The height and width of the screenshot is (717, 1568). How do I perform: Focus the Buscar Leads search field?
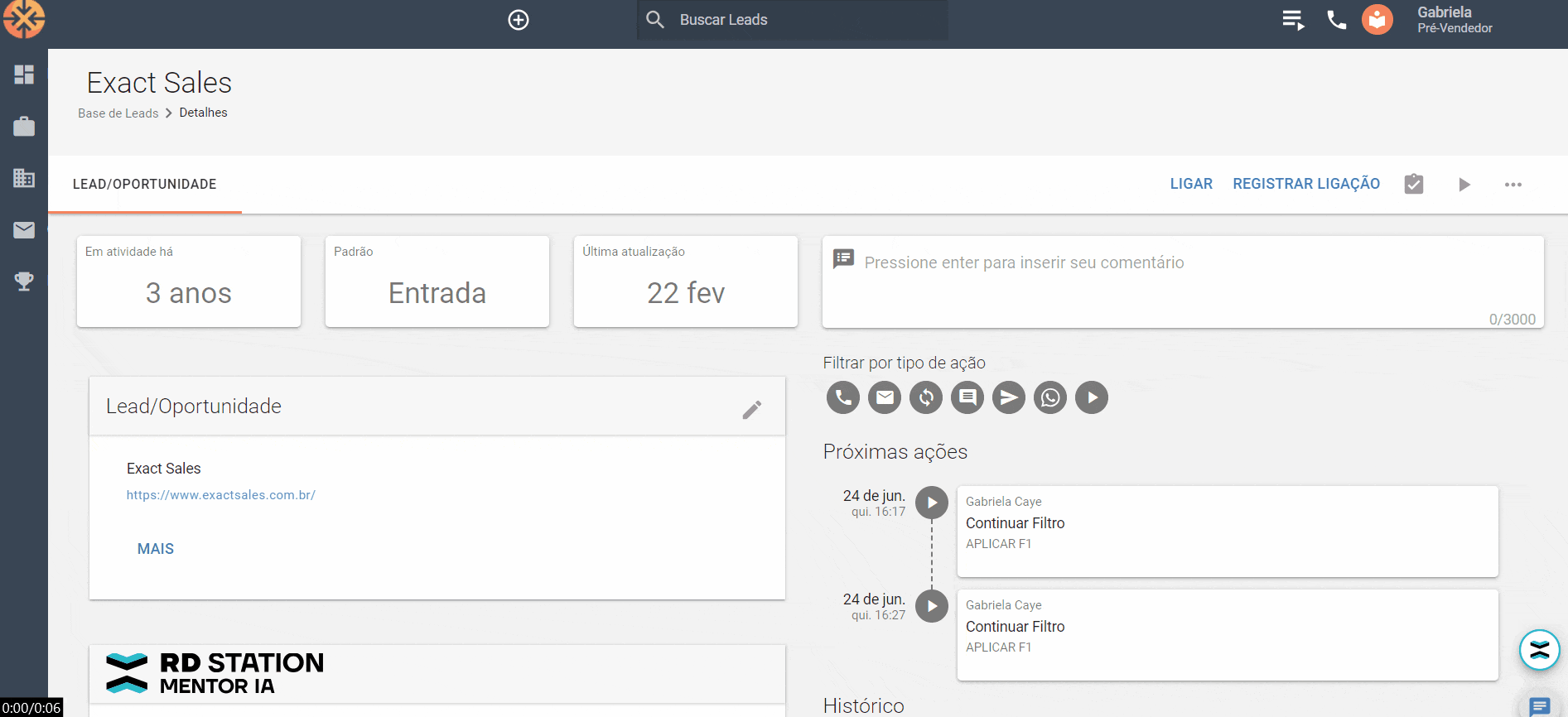coord(793,20)
